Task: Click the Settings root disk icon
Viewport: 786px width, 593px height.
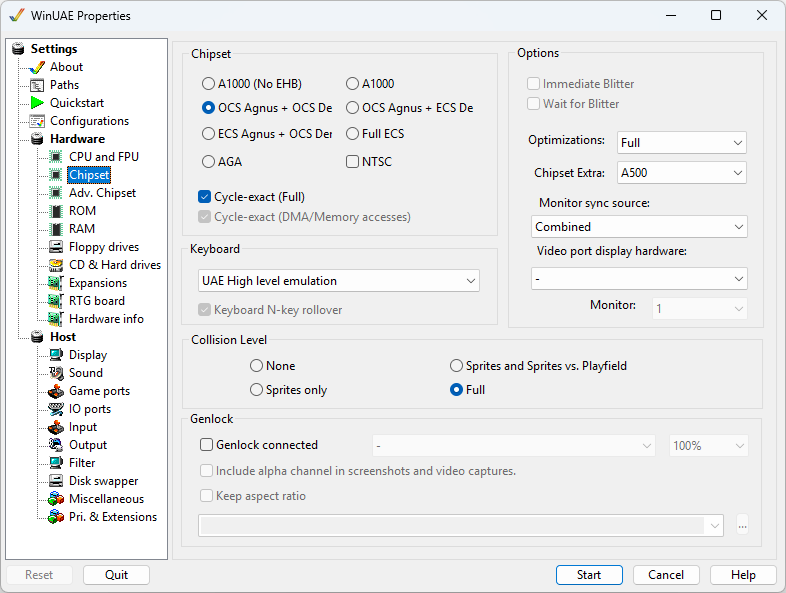Action: tap(18, 49)
